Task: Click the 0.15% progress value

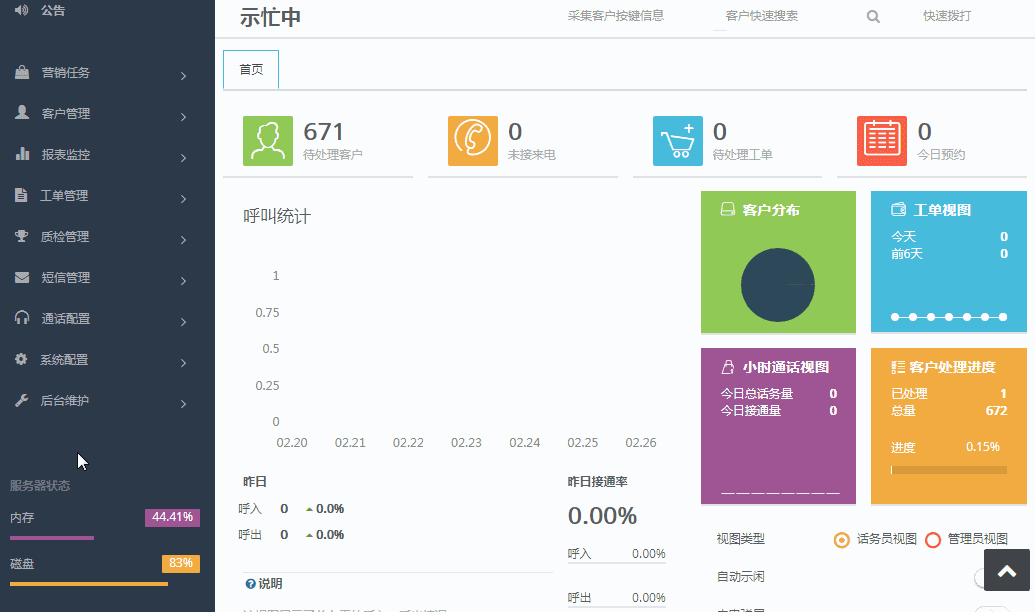Action: (983, 447)
